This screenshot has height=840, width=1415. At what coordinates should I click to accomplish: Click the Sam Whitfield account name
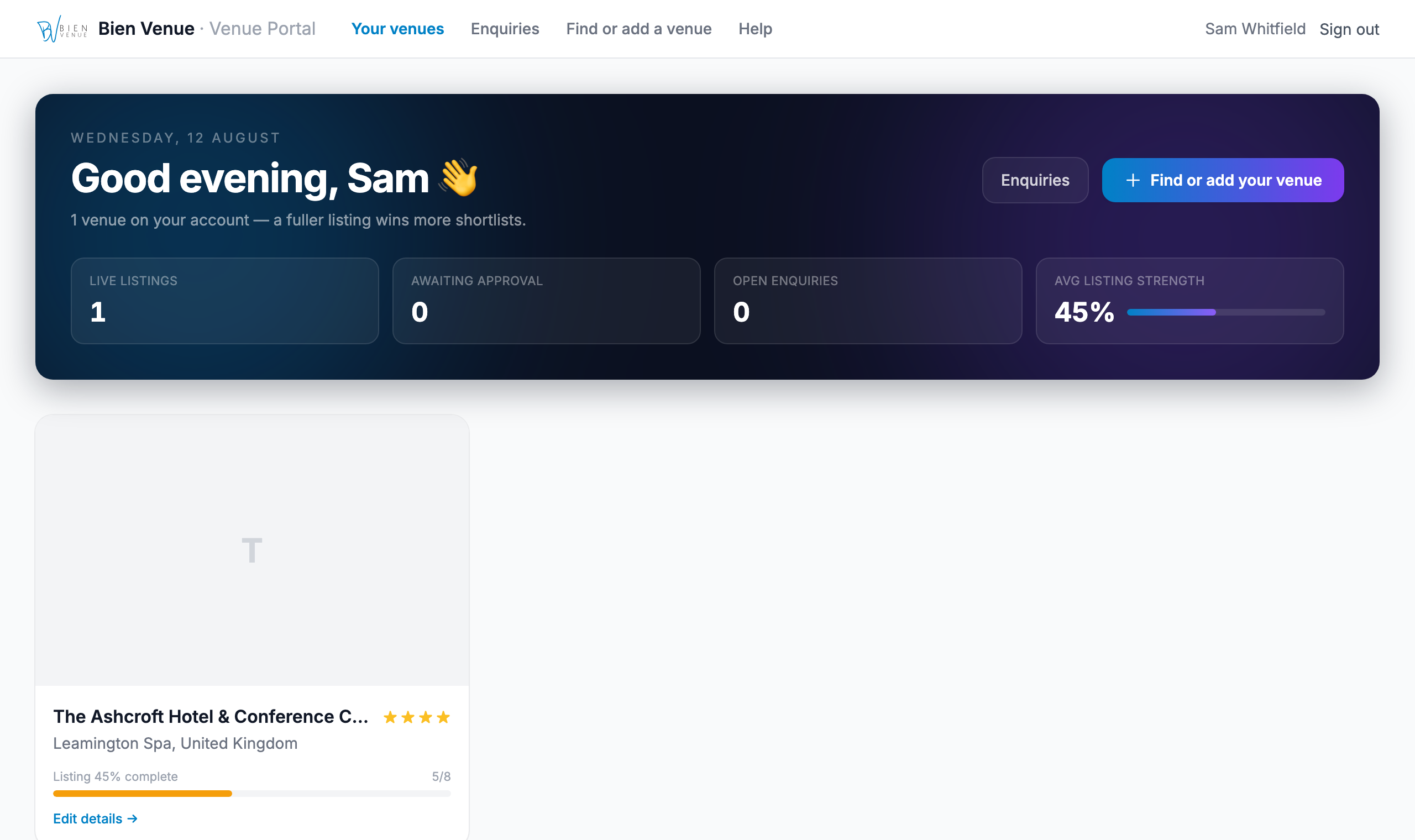[1255, 29]
